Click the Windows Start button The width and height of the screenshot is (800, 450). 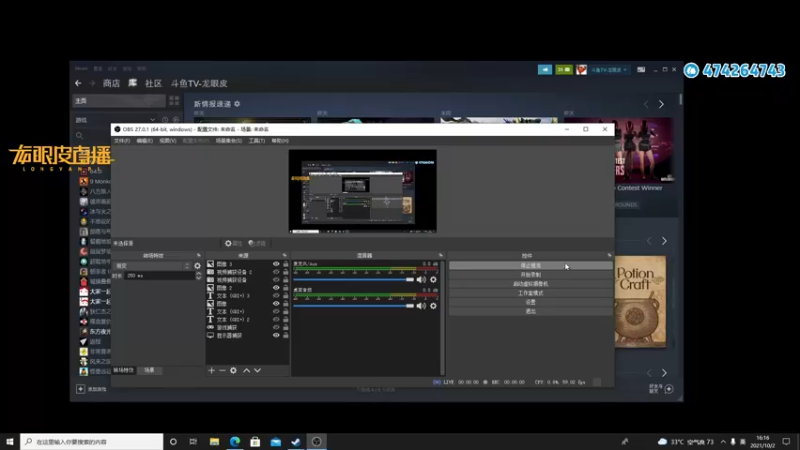click(x=10, y=441)
